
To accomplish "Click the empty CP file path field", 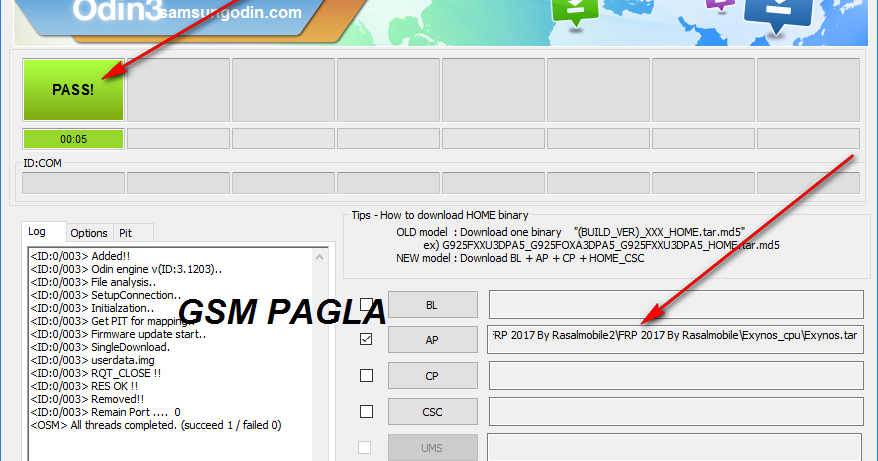I will tap(676, 375).
